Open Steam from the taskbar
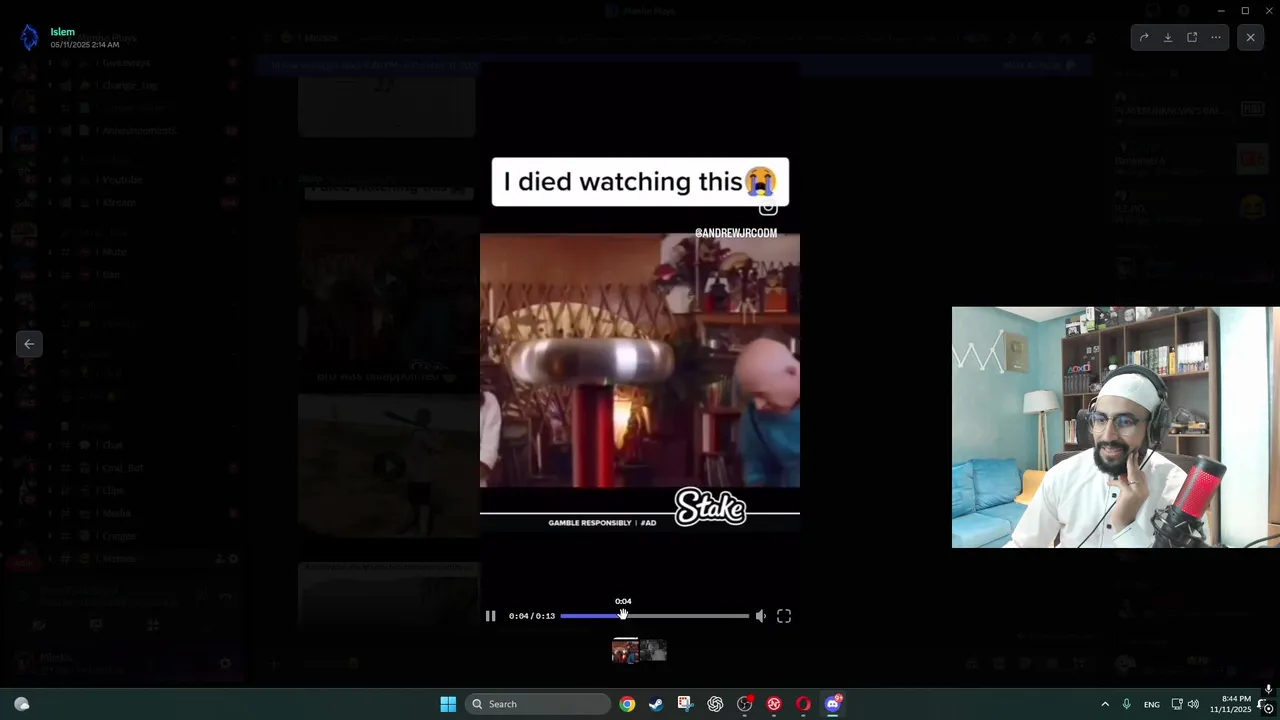 656,704
